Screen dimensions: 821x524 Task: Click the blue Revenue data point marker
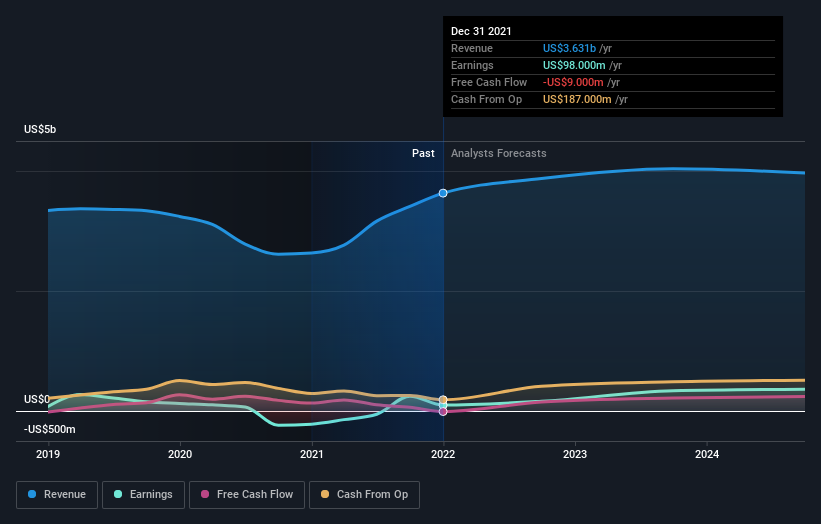point(443,193)
